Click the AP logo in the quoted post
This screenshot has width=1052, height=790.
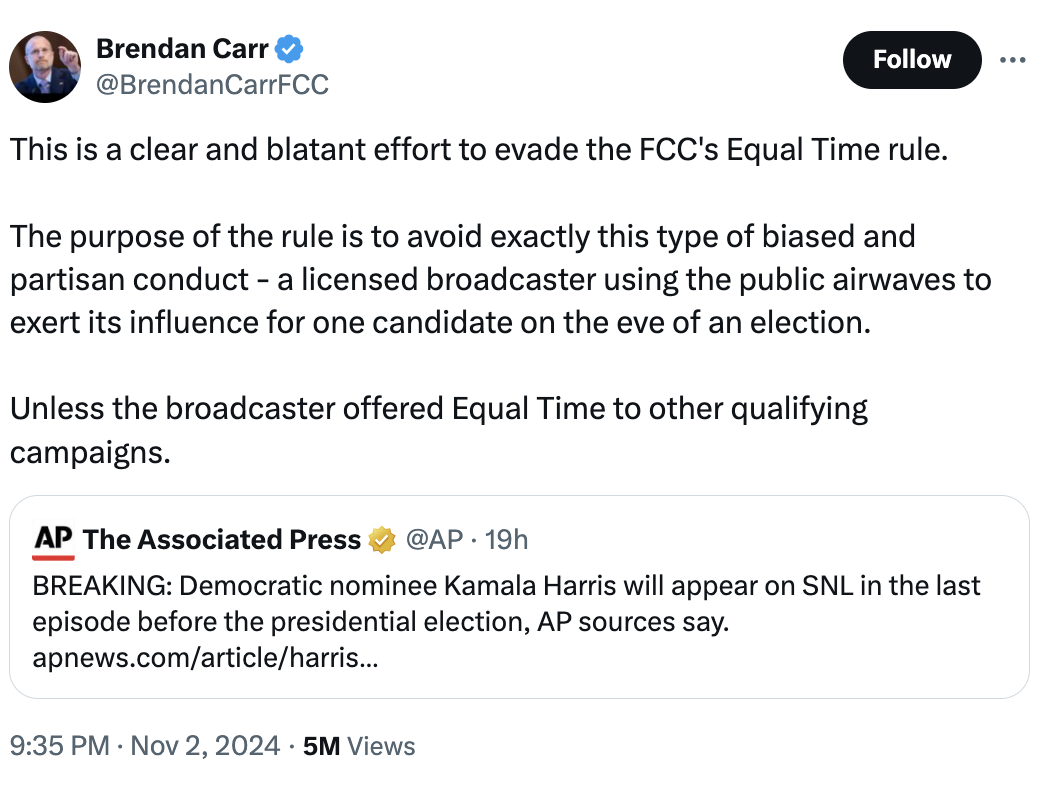pos(54,540)
